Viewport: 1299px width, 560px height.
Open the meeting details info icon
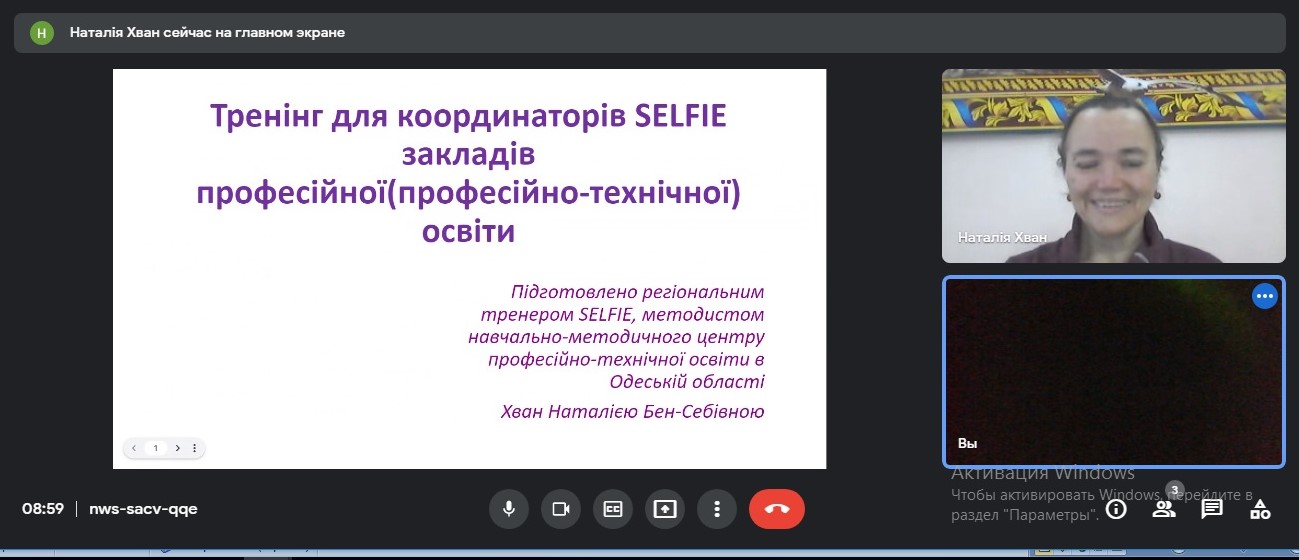click(1115, 509)
